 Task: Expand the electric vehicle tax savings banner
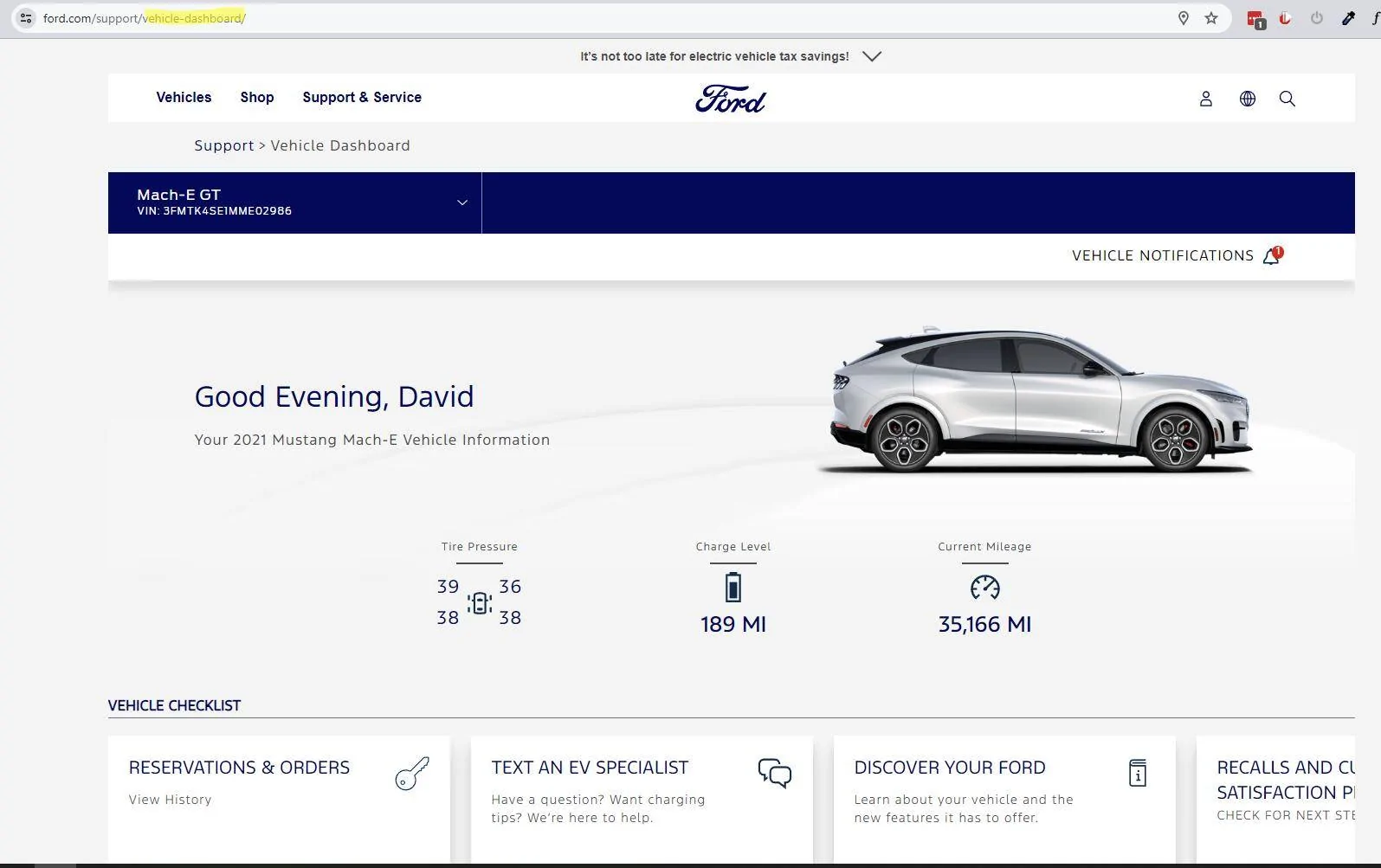(872, 56)
